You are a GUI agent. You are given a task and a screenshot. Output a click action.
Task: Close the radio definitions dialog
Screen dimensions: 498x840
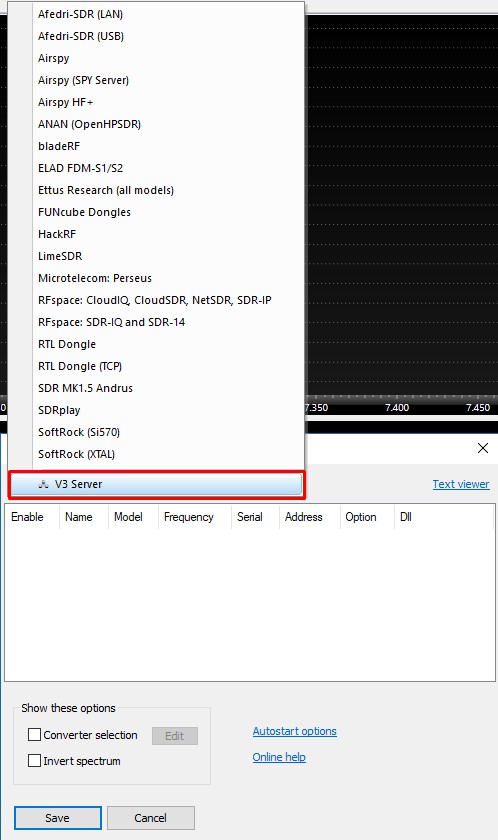(482, 448)
